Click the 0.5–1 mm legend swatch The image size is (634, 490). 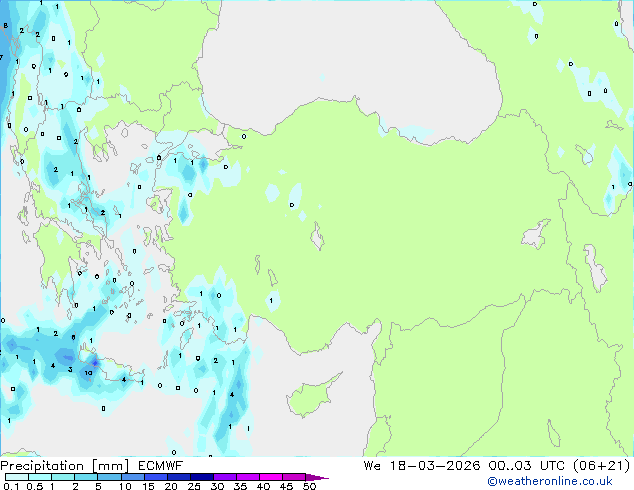click(40, 477)
